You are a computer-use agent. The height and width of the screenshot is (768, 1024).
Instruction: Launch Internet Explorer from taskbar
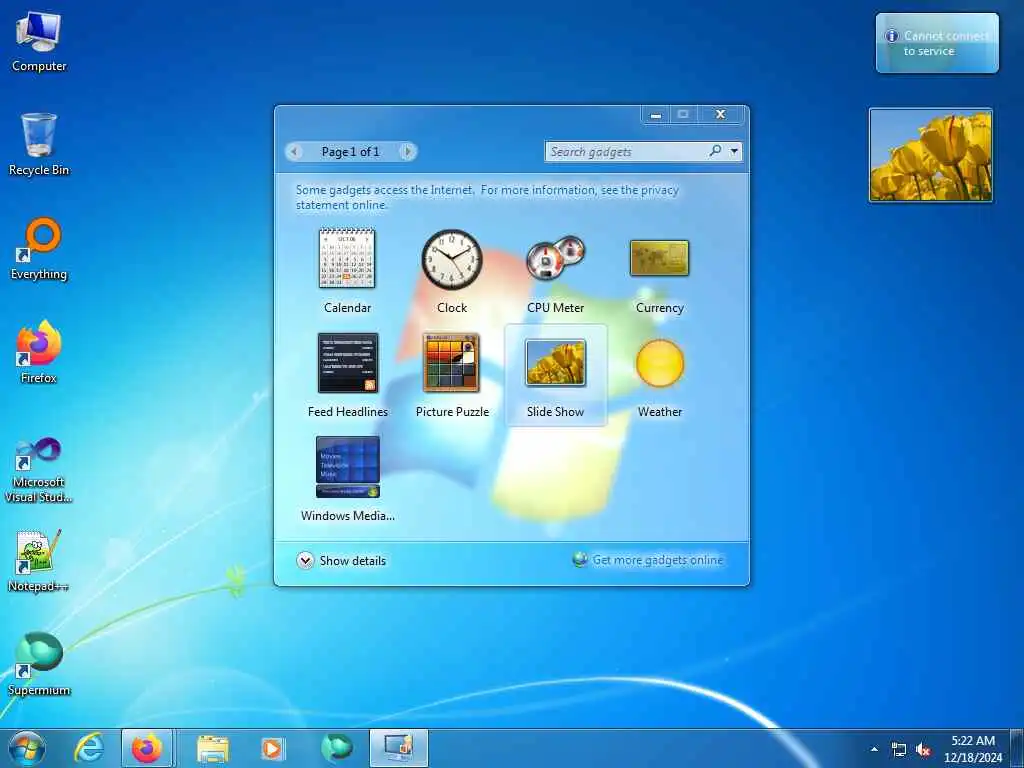click(89, 748)
